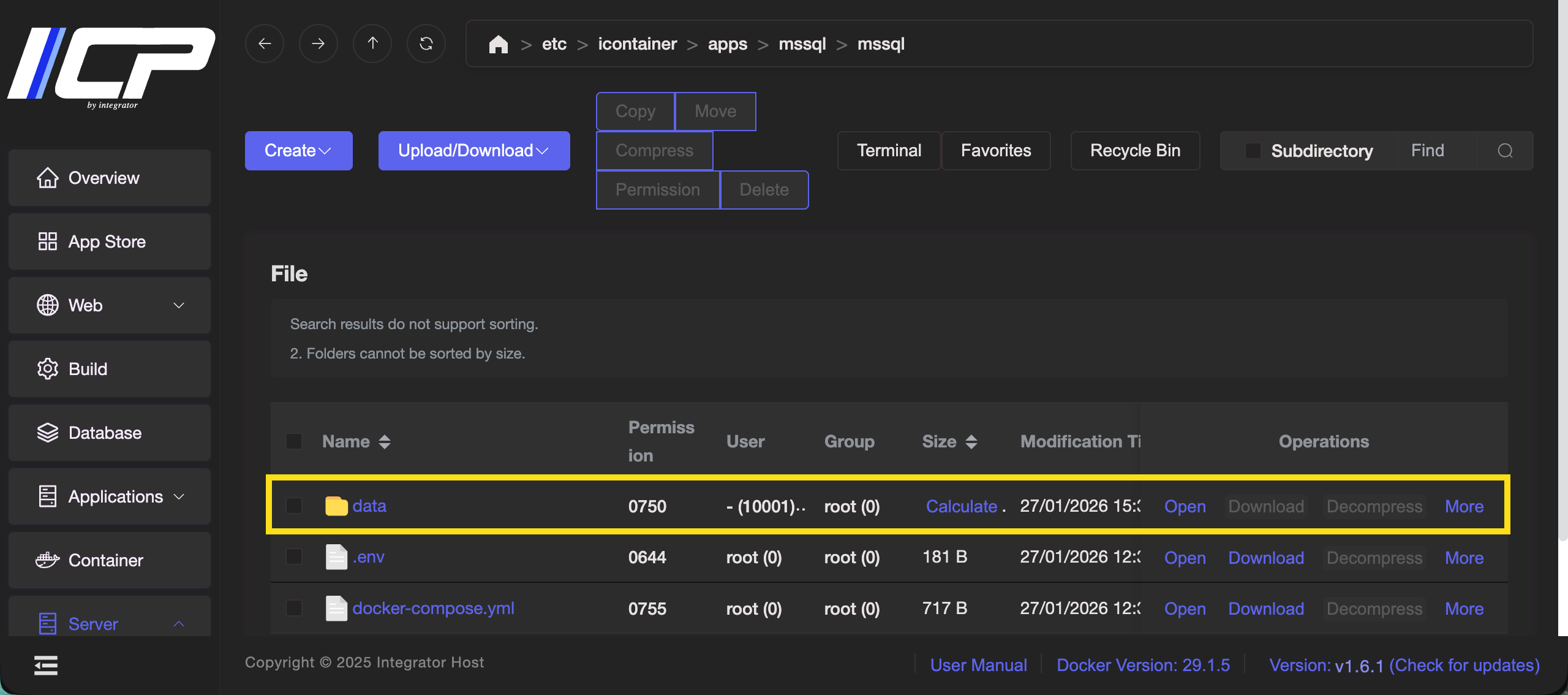Image resolution: width=1568 pixels, height=695 pixels.
Task: Click the Docker Version: 29.1.5 link
Action: [x=1143, y=665]
